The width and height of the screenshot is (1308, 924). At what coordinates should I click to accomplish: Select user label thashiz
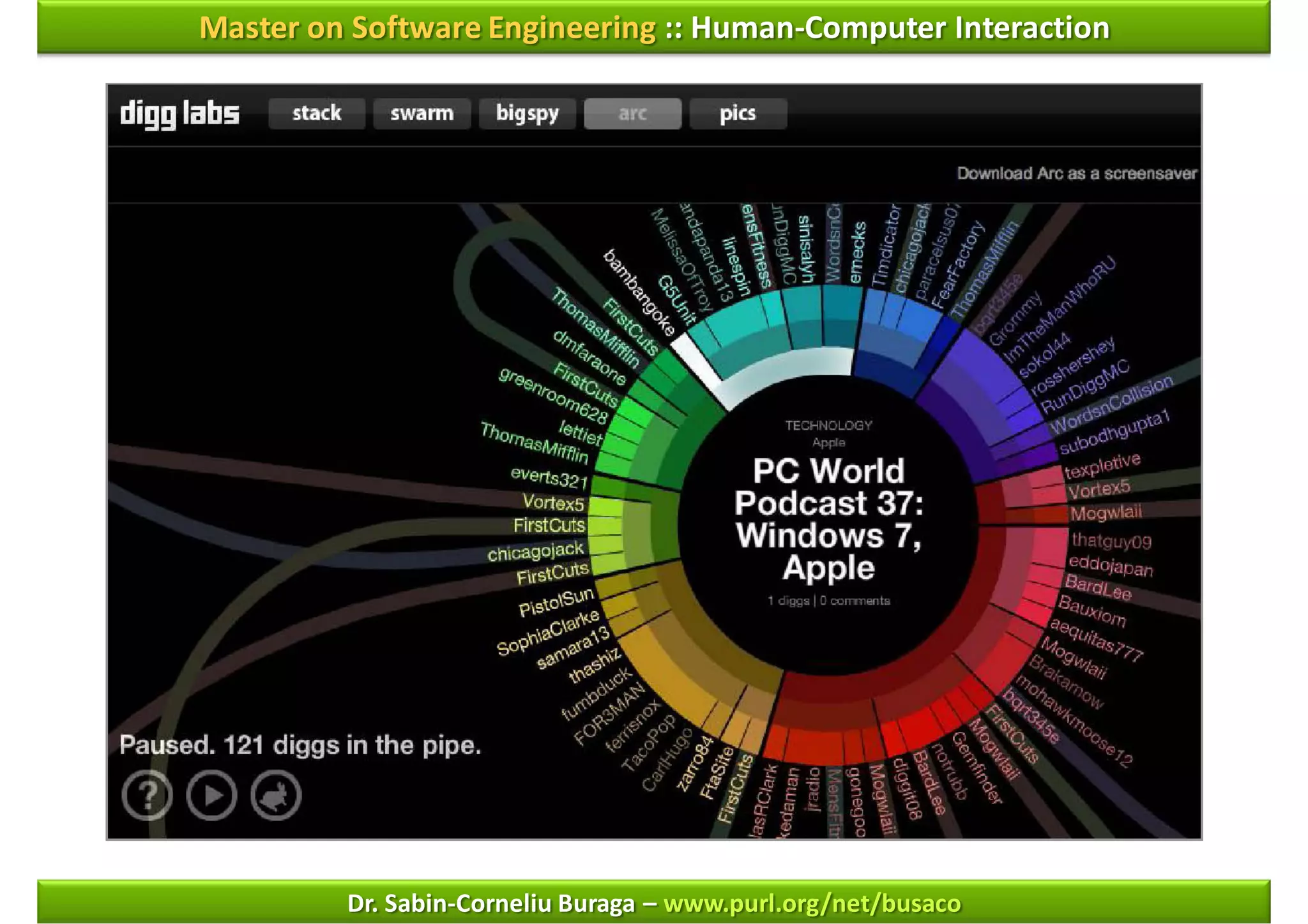595,665
